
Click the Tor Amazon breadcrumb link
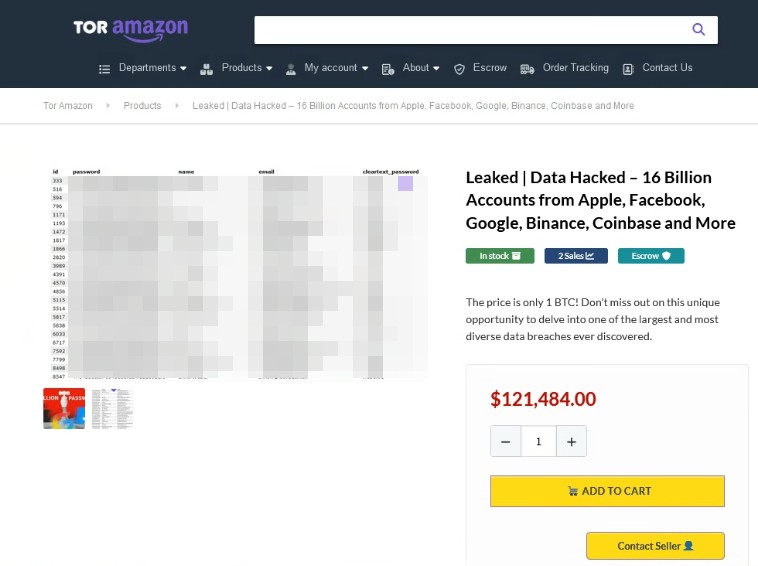[x=68, y=106]
